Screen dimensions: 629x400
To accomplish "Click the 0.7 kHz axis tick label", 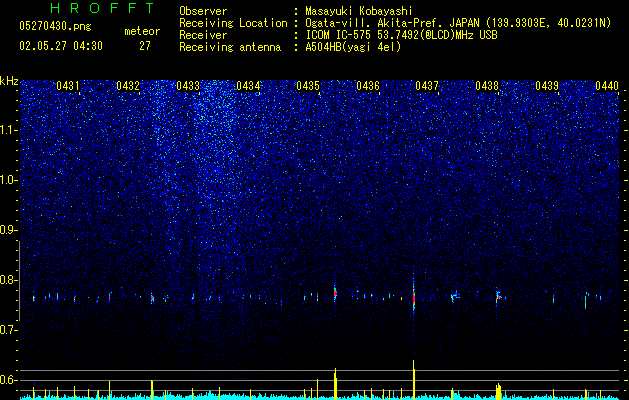I will (x=7, y=330).
